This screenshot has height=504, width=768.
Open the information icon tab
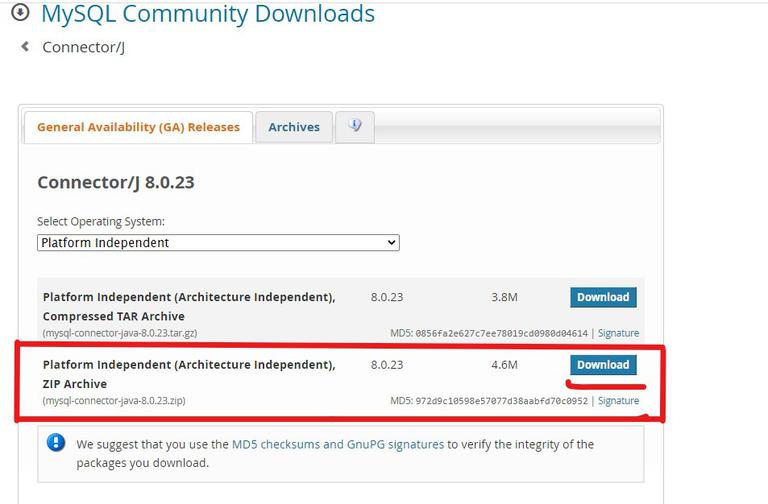pyautogui.click(x=355, y=127)
